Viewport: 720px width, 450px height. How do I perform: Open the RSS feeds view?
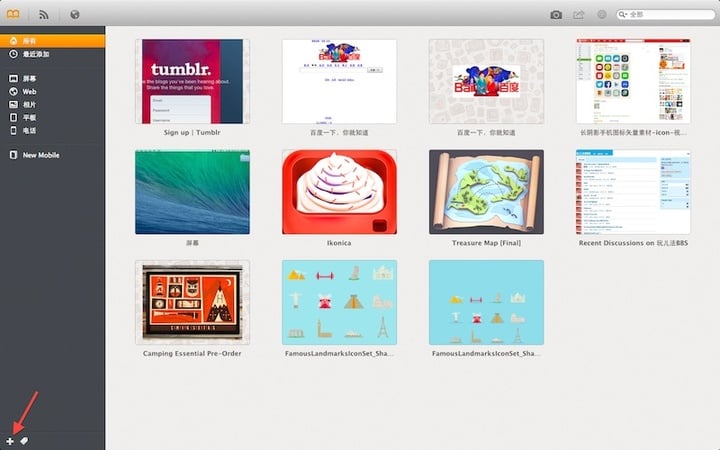click(44, 15)
